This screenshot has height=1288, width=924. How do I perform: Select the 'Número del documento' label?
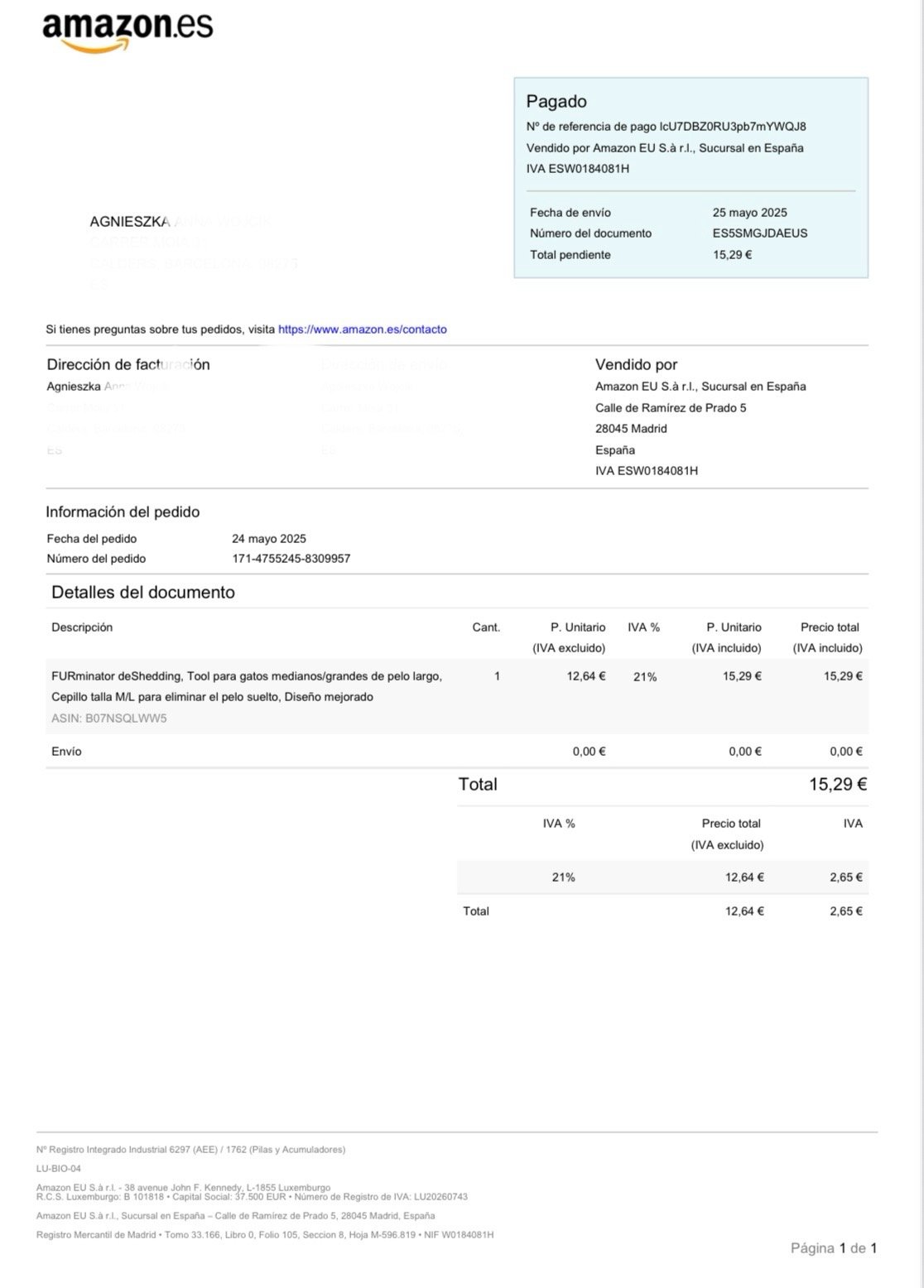(591, 233)
